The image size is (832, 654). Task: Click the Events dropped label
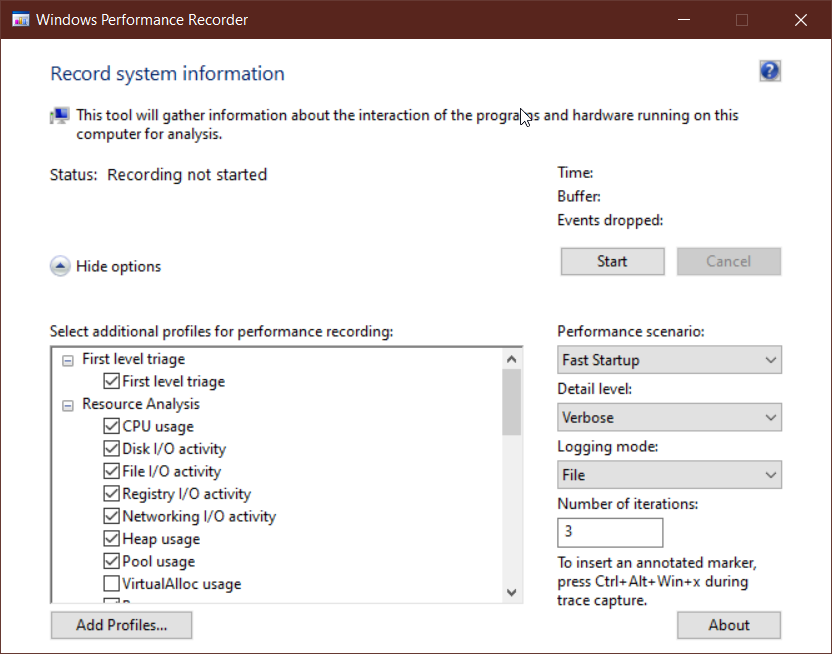coord(610,220)
